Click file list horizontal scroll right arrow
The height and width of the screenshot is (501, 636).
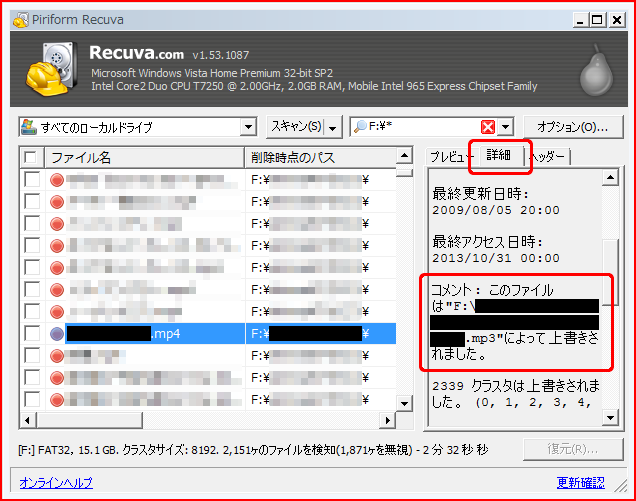388,420
